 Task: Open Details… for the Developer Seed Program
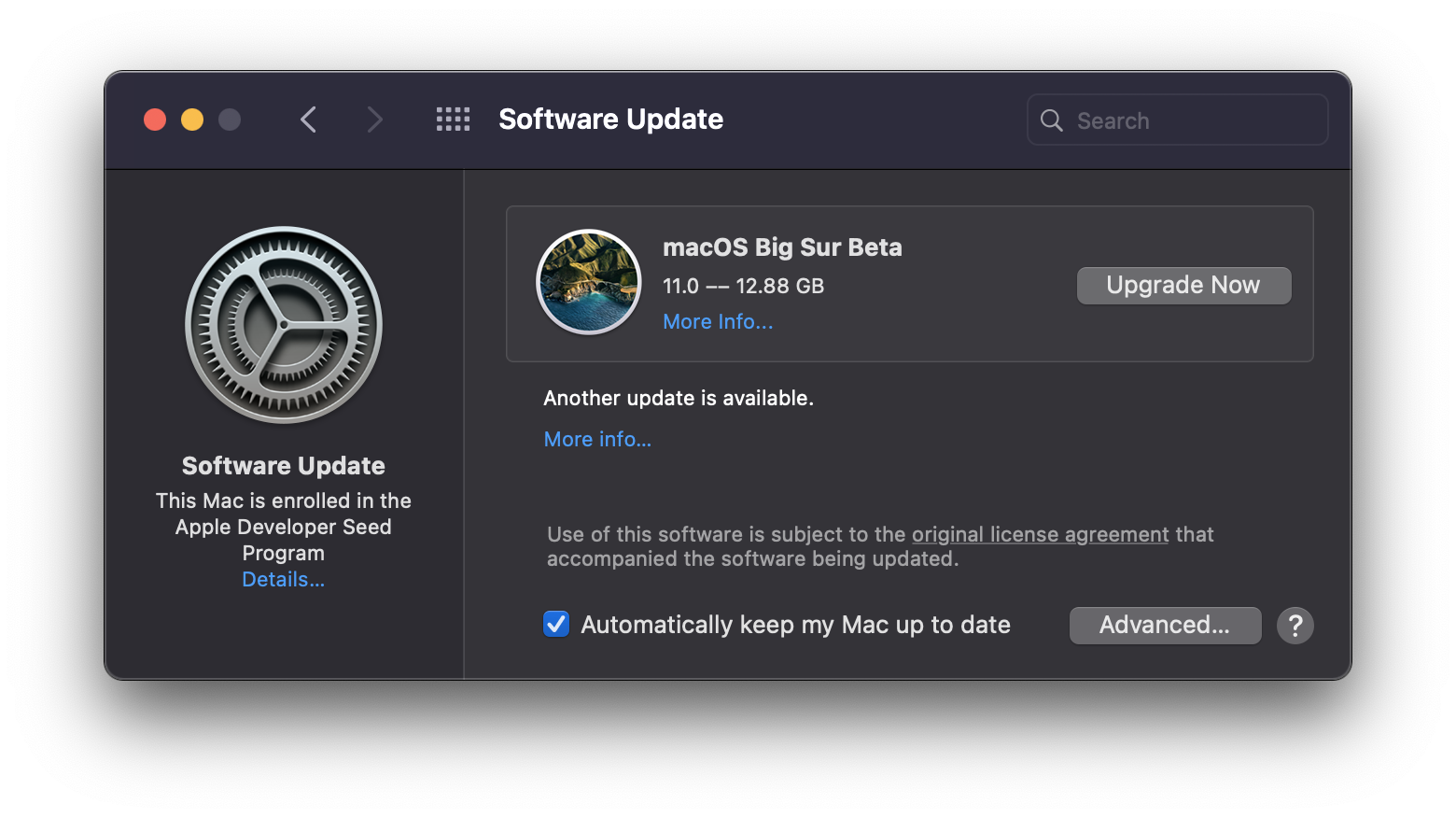point(283,580)
